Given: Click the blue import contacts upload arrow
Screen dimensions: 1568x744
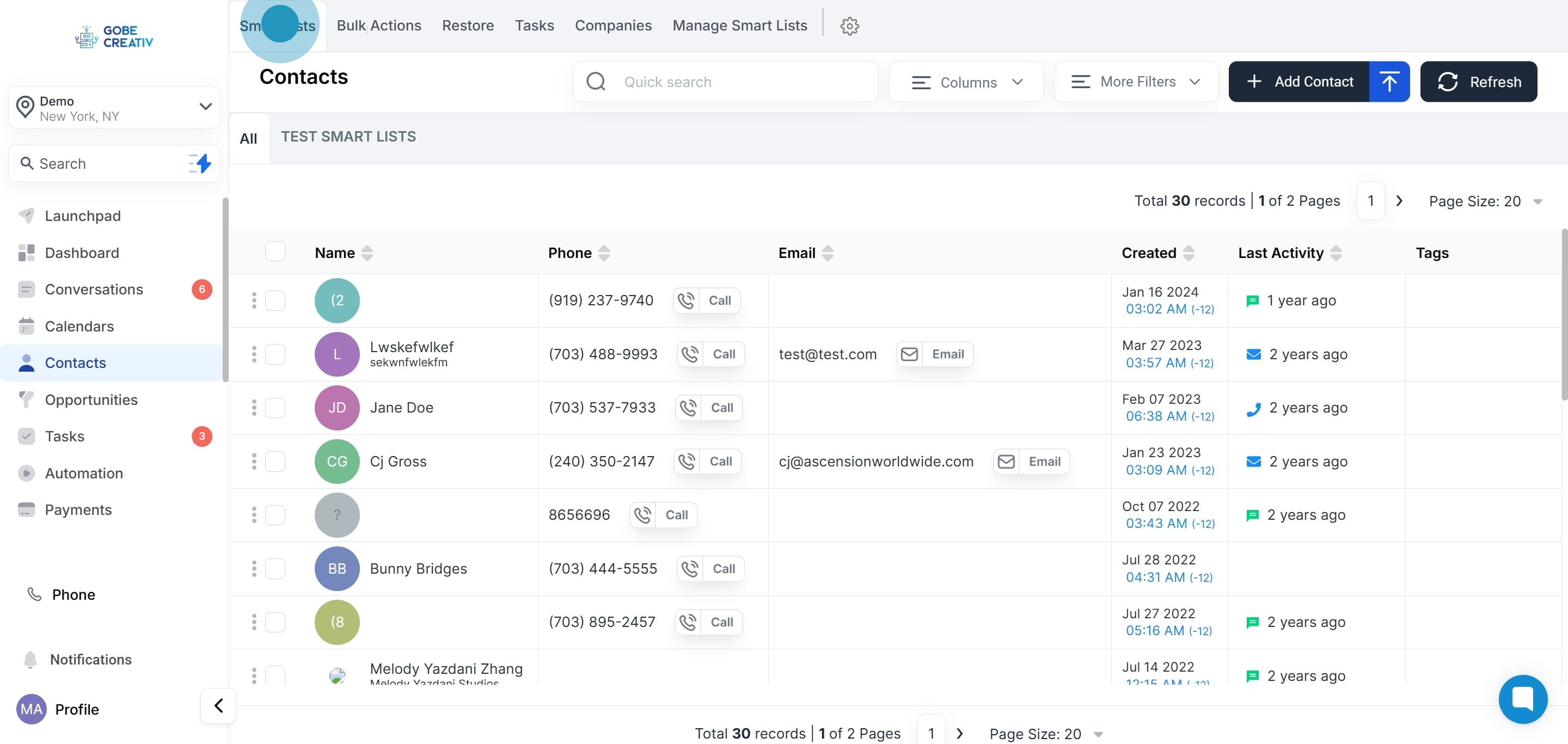Looking at the screenshot, I should tap(1388, 82).
